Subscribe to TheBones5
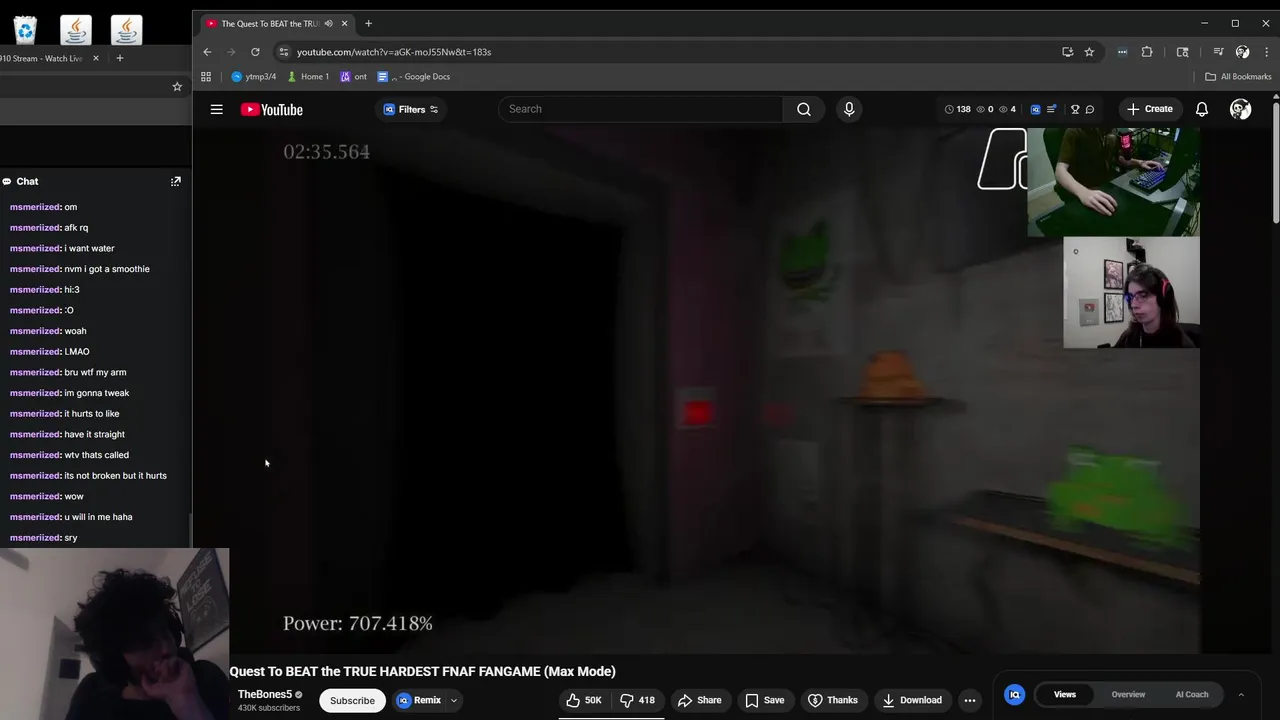This screenshot has height=720, width=1280. [x=352, y=700]
